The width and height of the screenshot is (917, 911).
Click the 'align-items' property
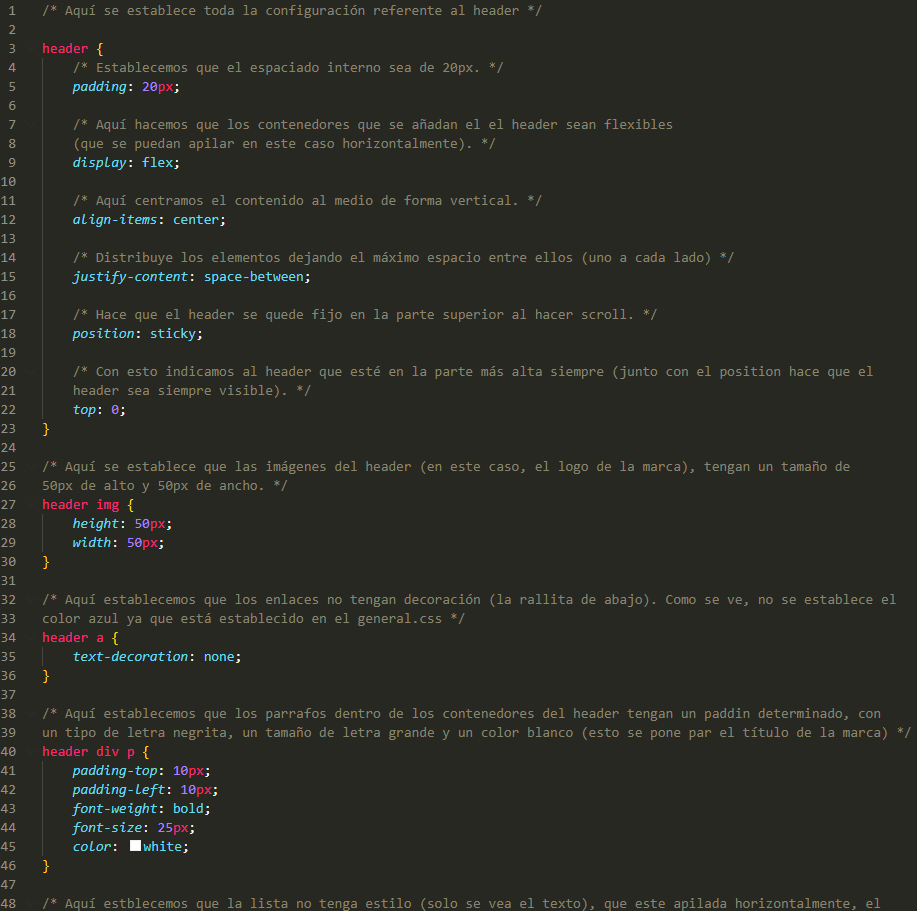pos(115,220)
